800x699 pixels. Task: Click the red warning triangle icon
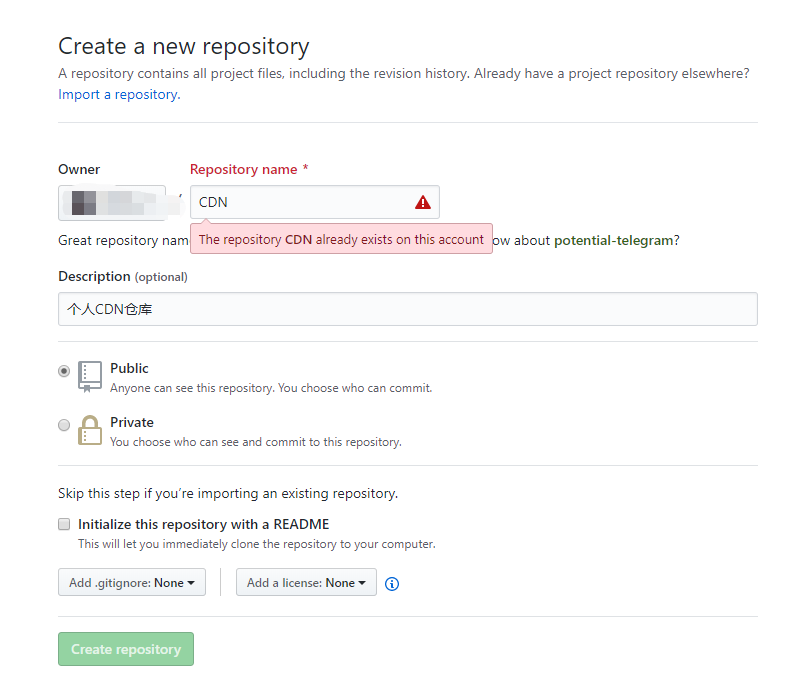click(423, 202)
